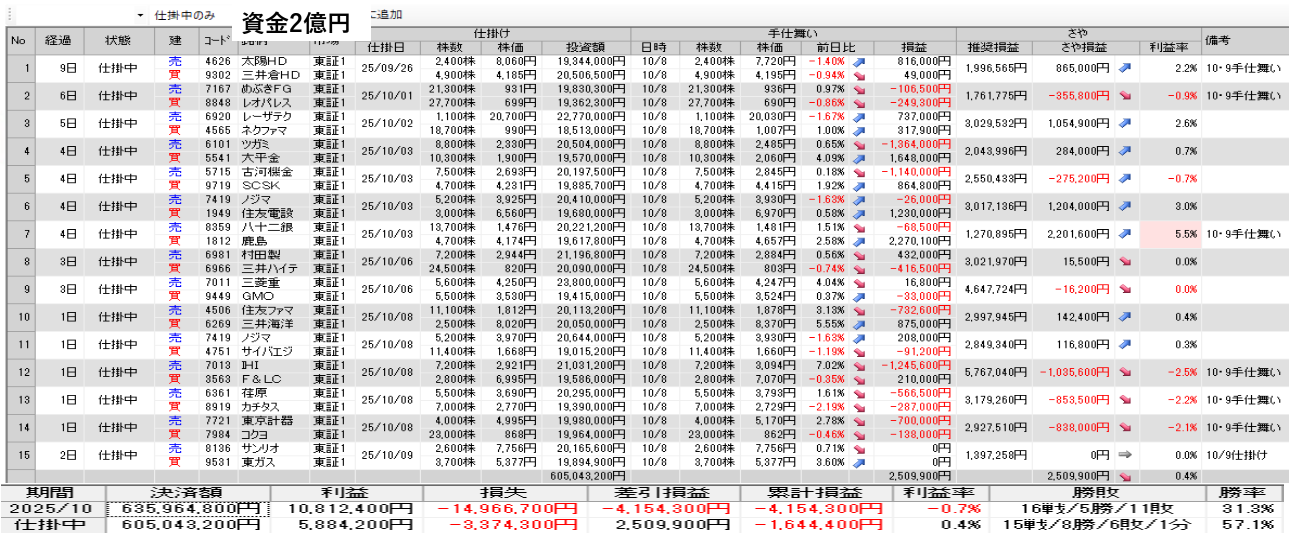Click the pink highlighted 5.5% profit rate cell
1289x533 pixels.
click(1169, 235)
